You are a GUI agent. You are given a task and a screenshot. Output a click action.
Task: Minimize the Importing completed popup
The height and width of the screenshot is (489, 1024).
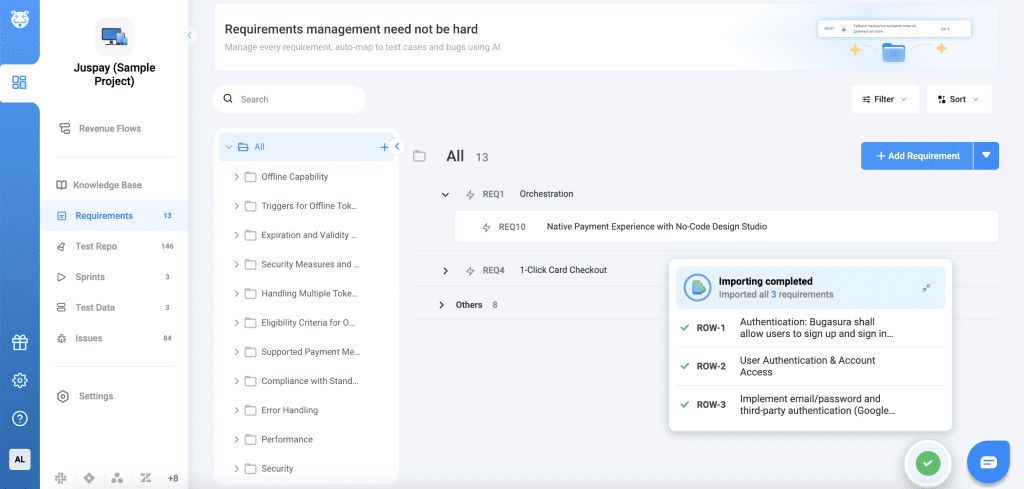(x=926, y=288)
